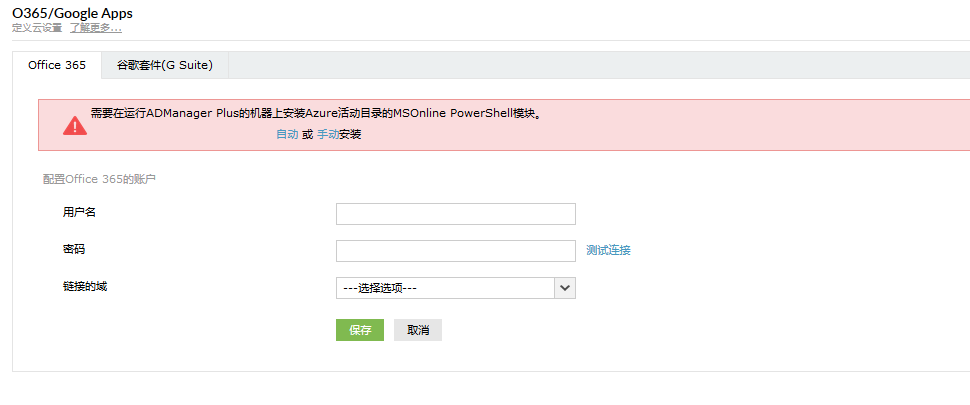Click the 配置Office 365的账户 section heading
Viewport: 970px width, 405px height.
pyautogui.click(x=99, y=179)
